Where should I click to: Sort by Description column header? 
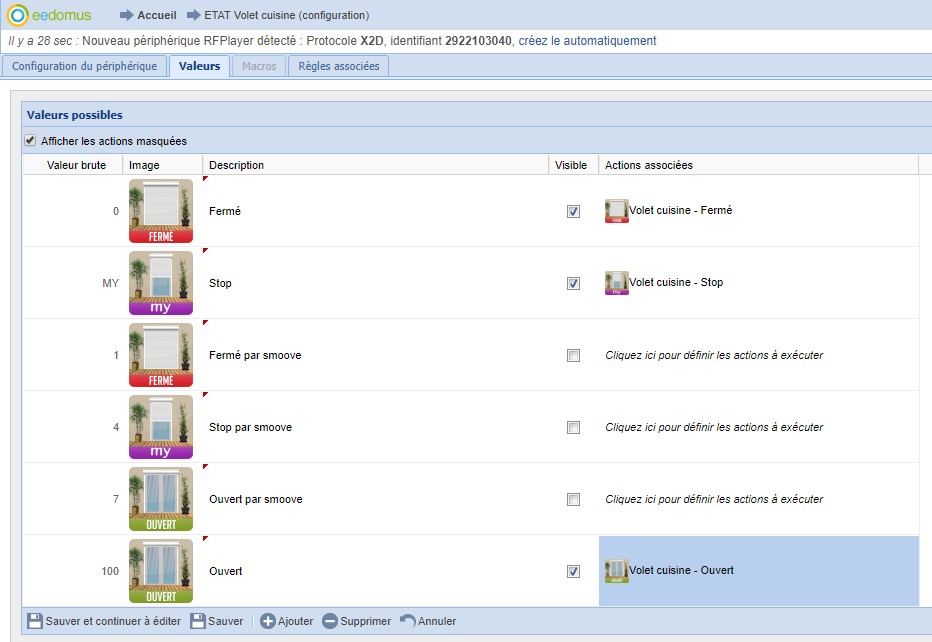(x=236, y=165)
